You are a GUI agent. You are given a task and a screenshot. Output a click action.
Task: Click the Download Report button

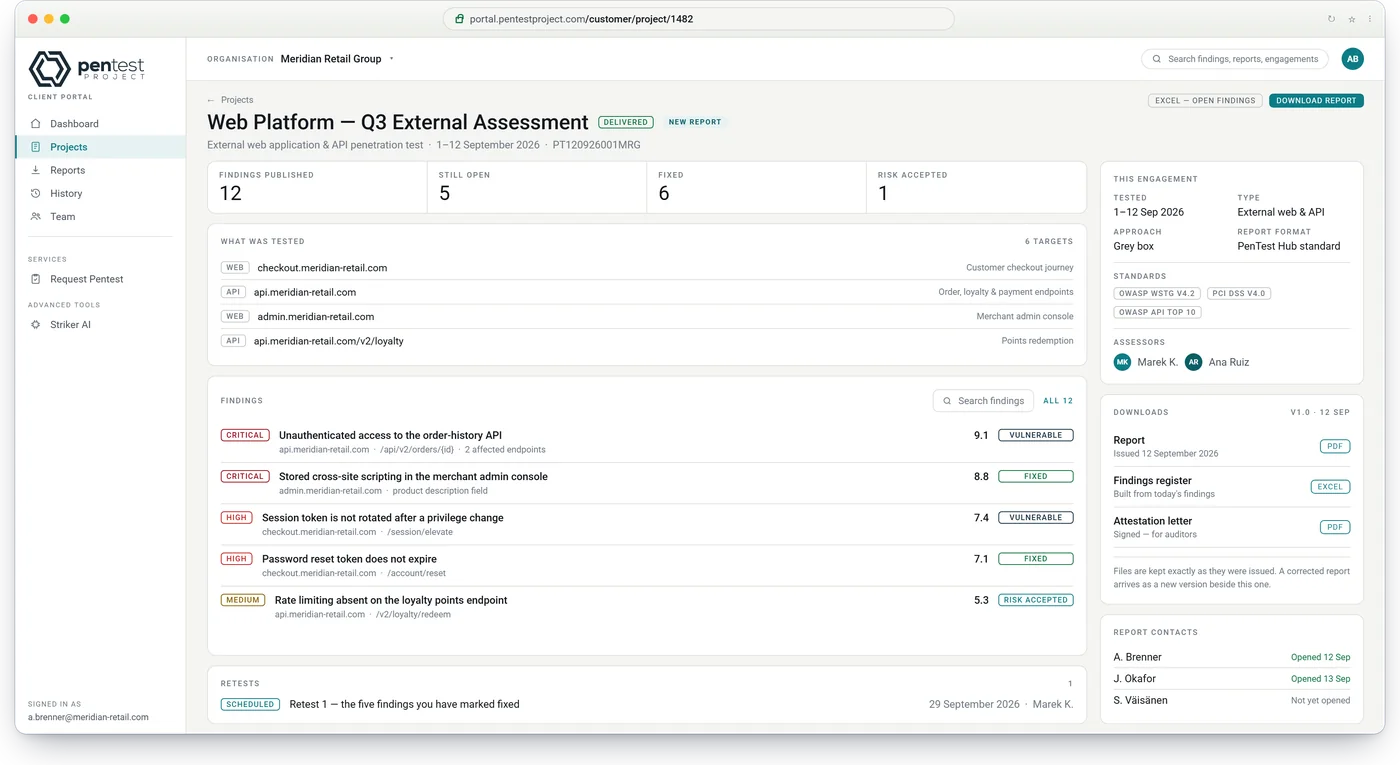point(1316,101)
